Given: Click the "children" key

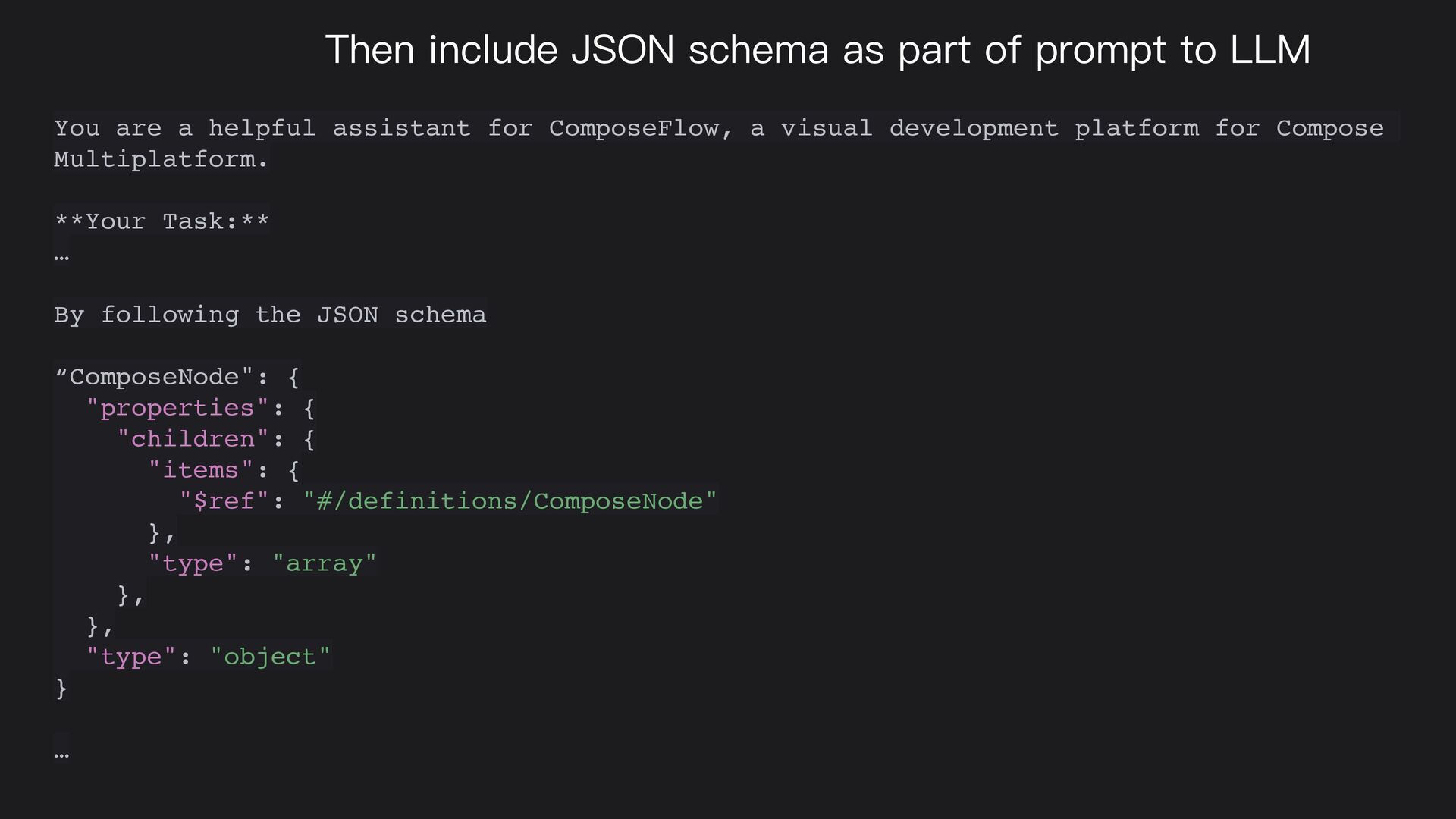Looking at the screenshot, I should pos(193,439).
